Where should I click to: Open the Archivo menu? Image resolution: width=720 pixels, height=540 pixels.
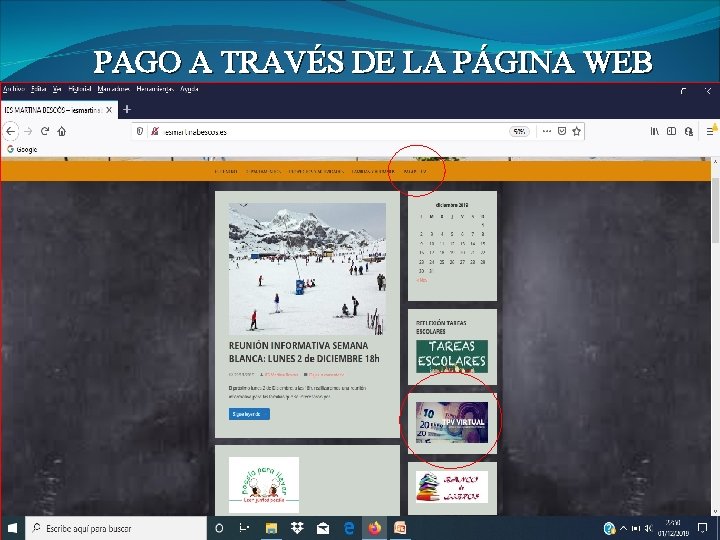coord(14,89)
